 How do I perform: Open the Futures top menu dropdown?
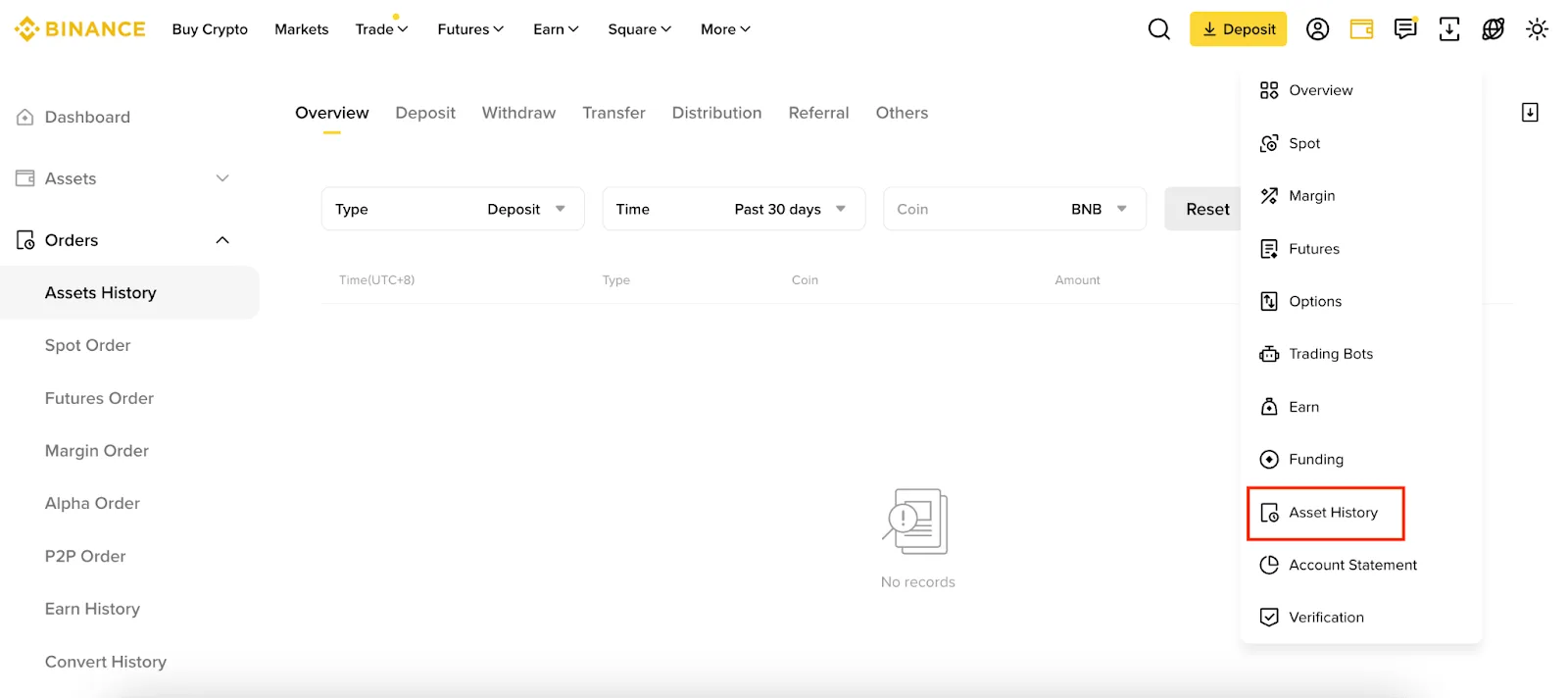(x=470, y=29)
